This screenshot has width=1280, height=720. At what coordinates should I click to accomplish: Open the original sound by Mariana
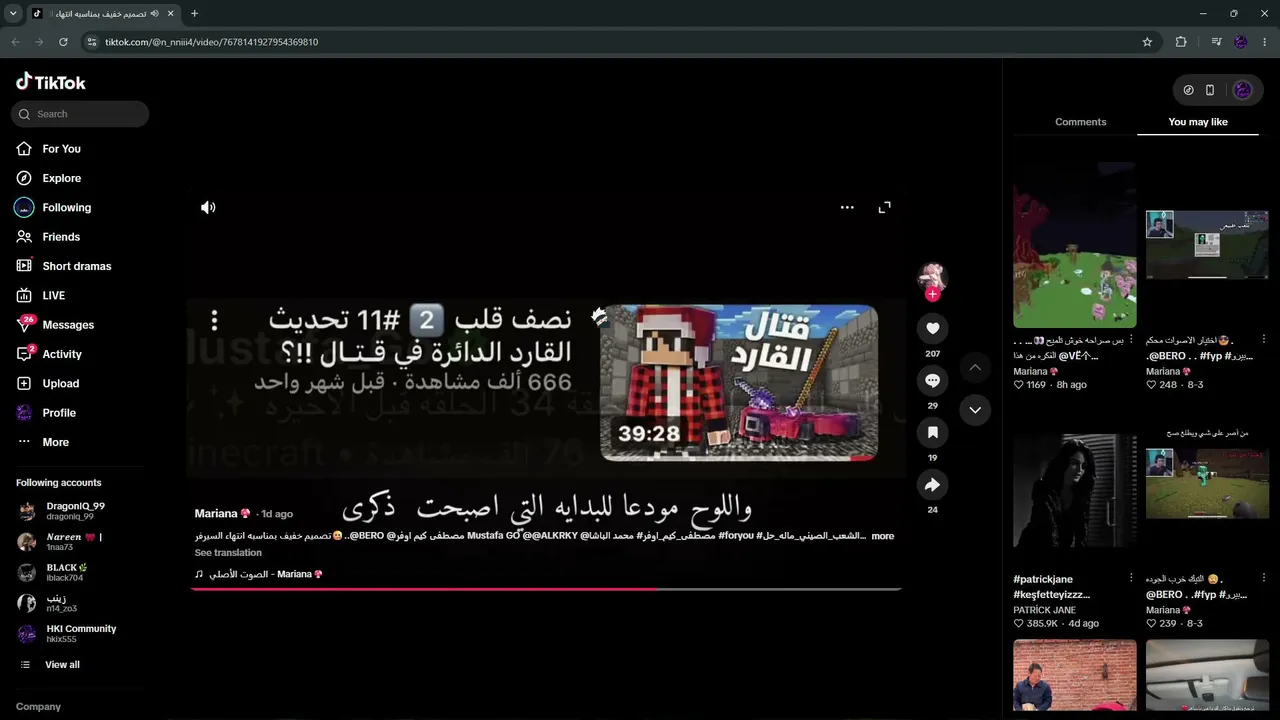tap(259, 574)
